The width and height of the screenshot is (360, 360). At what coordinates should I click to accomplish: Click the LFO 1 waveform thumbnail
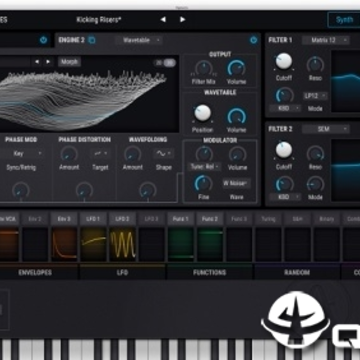pyautogui.click(x=93, y=244)
